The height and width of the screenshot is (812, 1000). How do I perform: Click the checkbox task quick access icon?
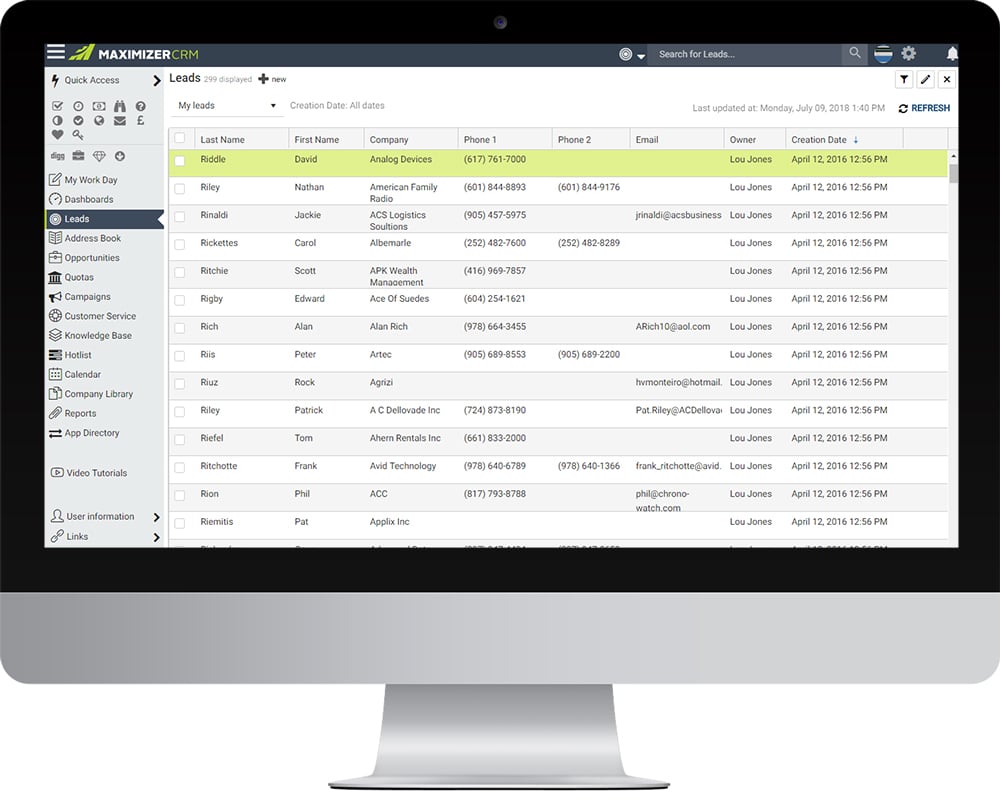click(x=57, y=106)
